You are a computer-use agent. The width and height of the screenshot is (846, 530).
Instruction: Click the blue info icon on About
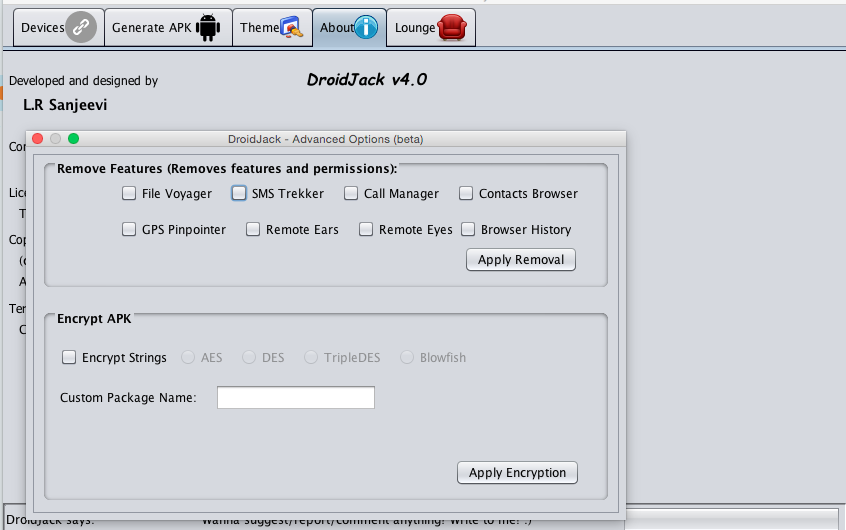(366, 27)
